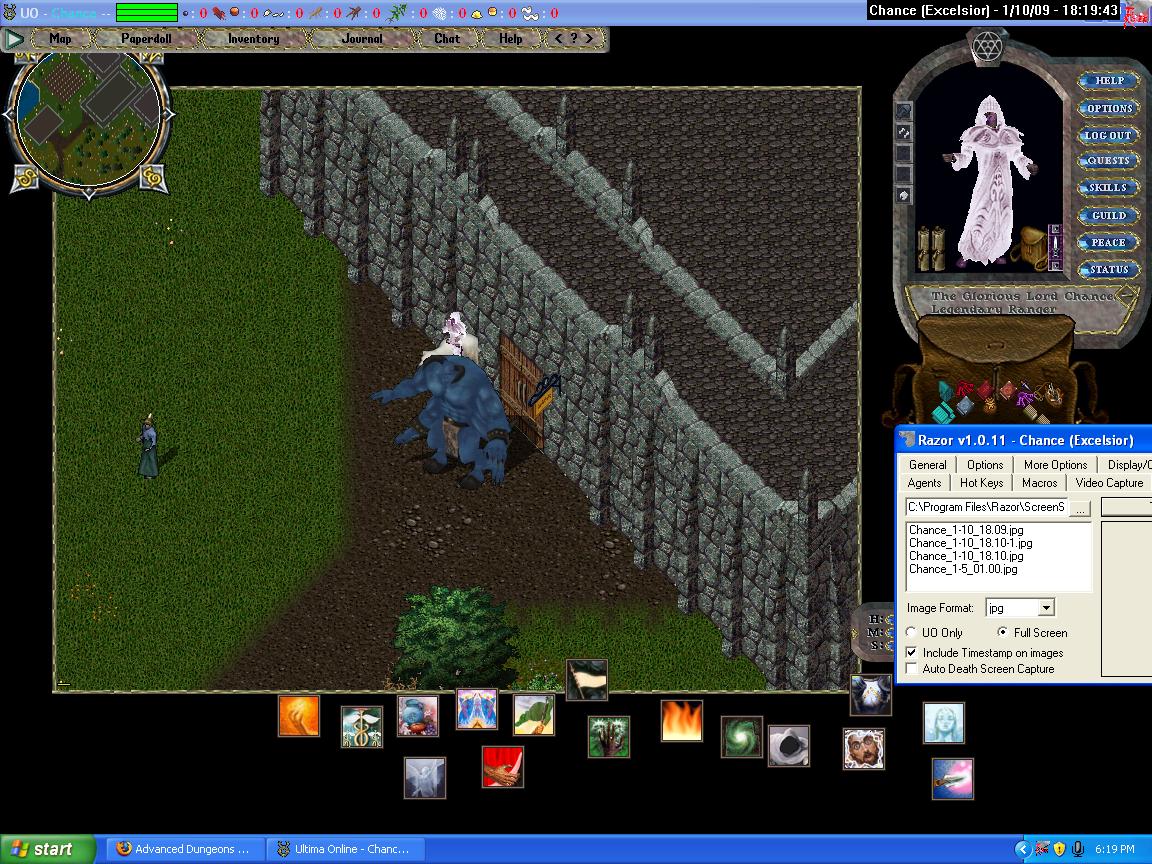Screen dimensions: 1152x864
Task: Click the green swirling vortex spell icon
Action: [741, 736]
